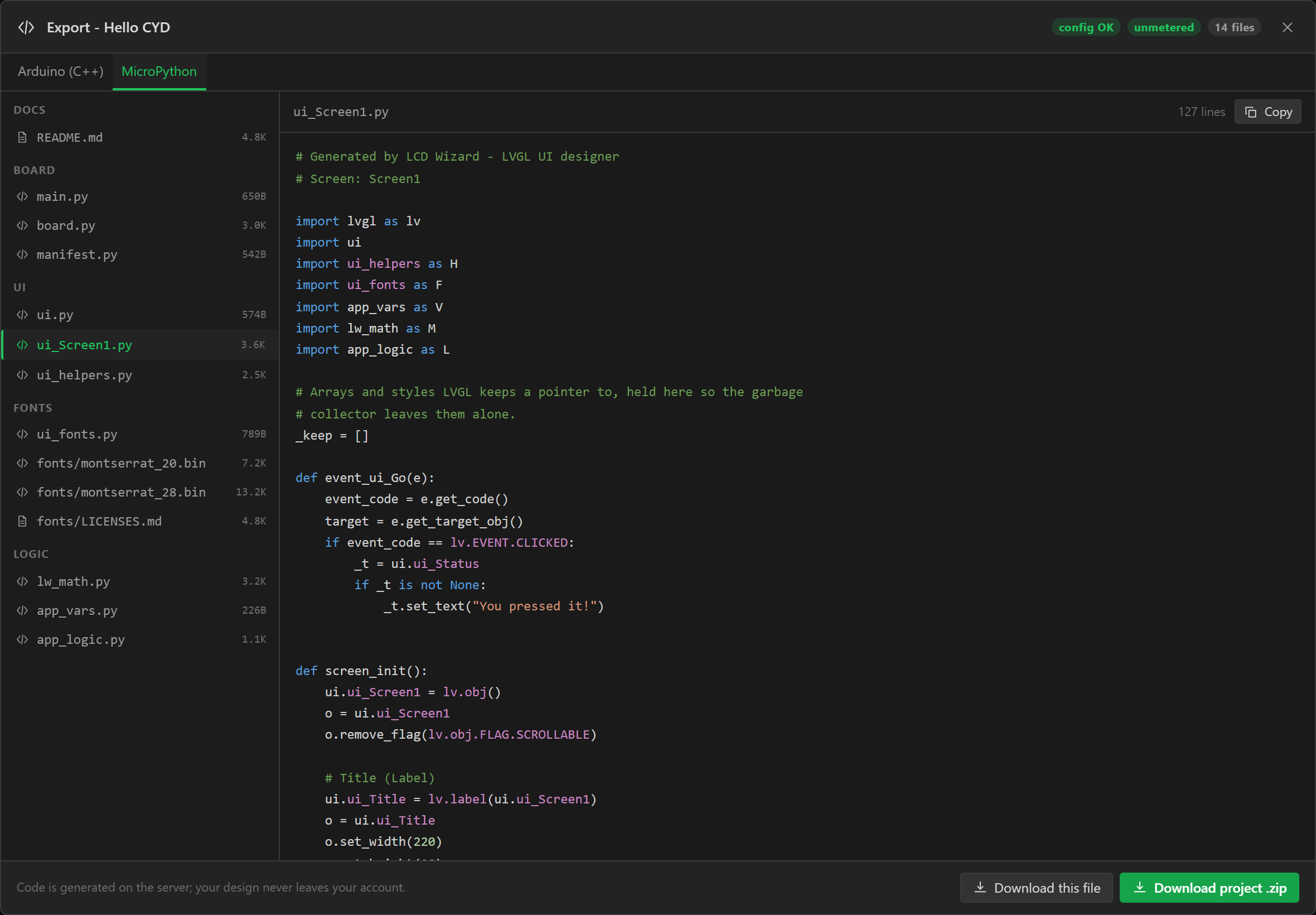Click the '13.2K' size of montserrat_28.bin
Viewport: 1316px width, 915px height.
tap(251, 493)
